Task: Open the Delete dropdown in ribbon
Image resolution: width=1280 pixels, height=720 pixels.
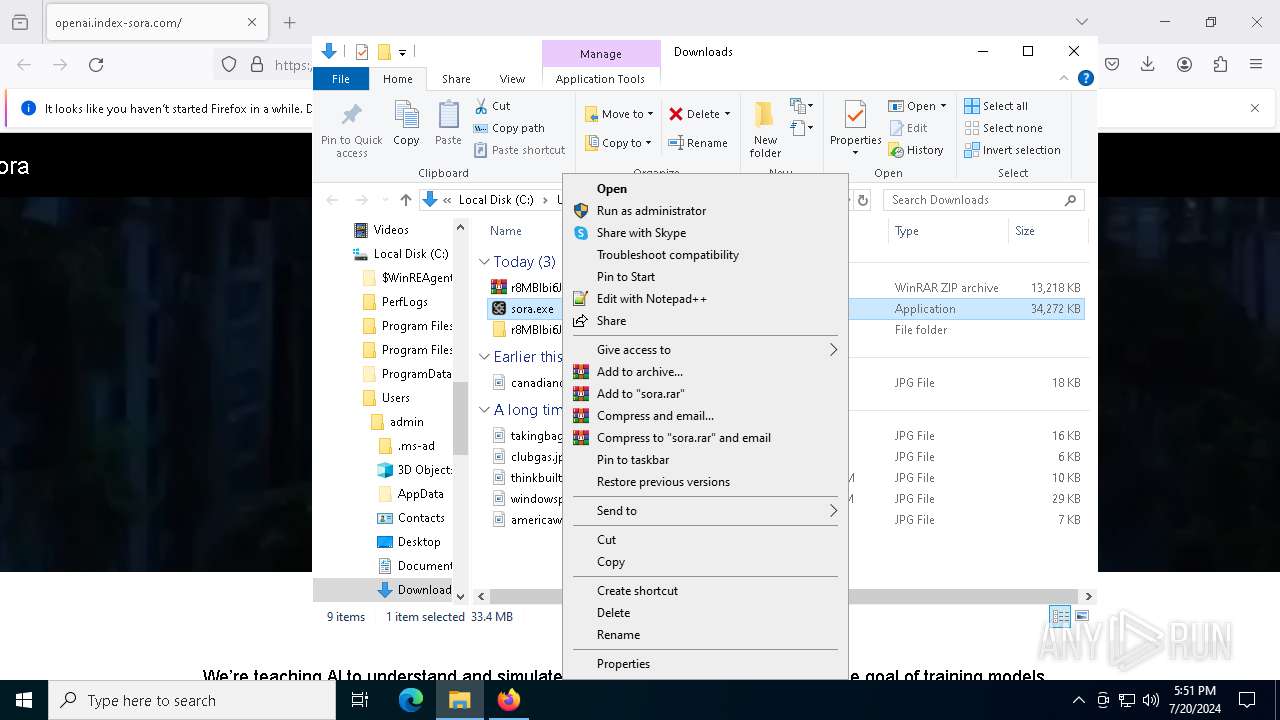Action: (700, 114)
